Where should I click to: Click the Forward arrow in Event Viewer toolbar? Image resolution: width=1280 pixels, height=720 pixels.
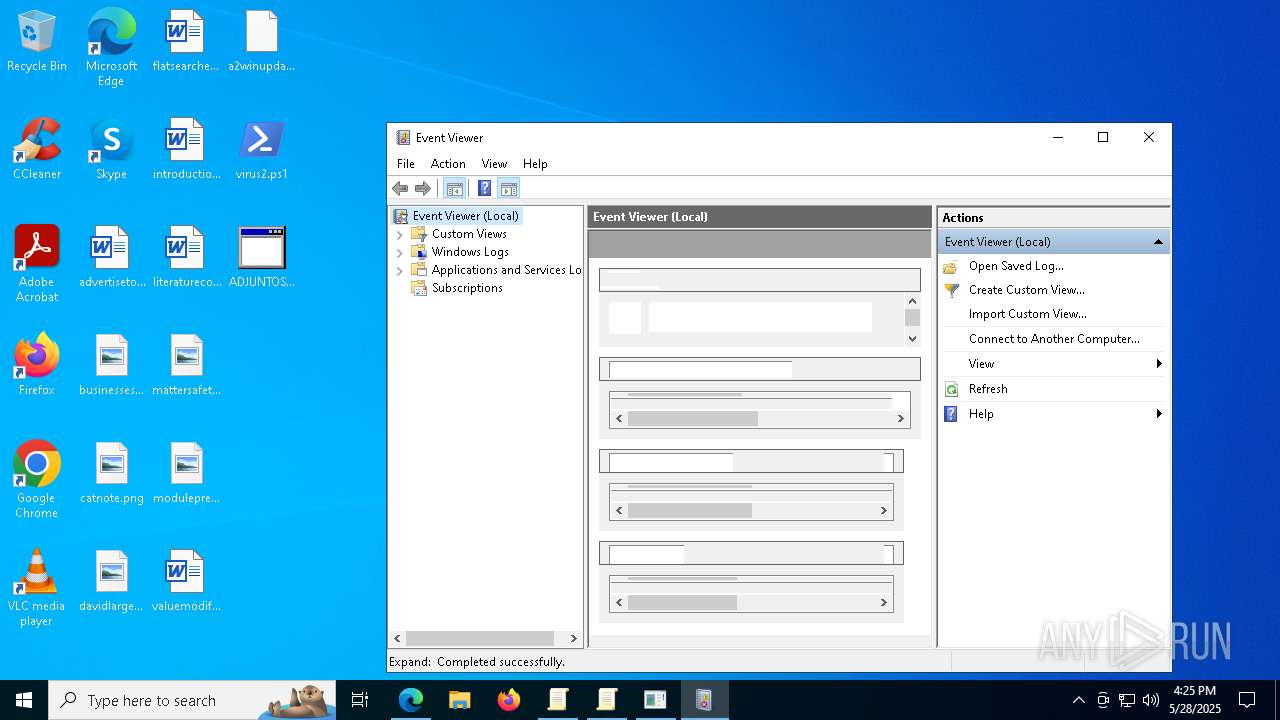coord(423,188)
